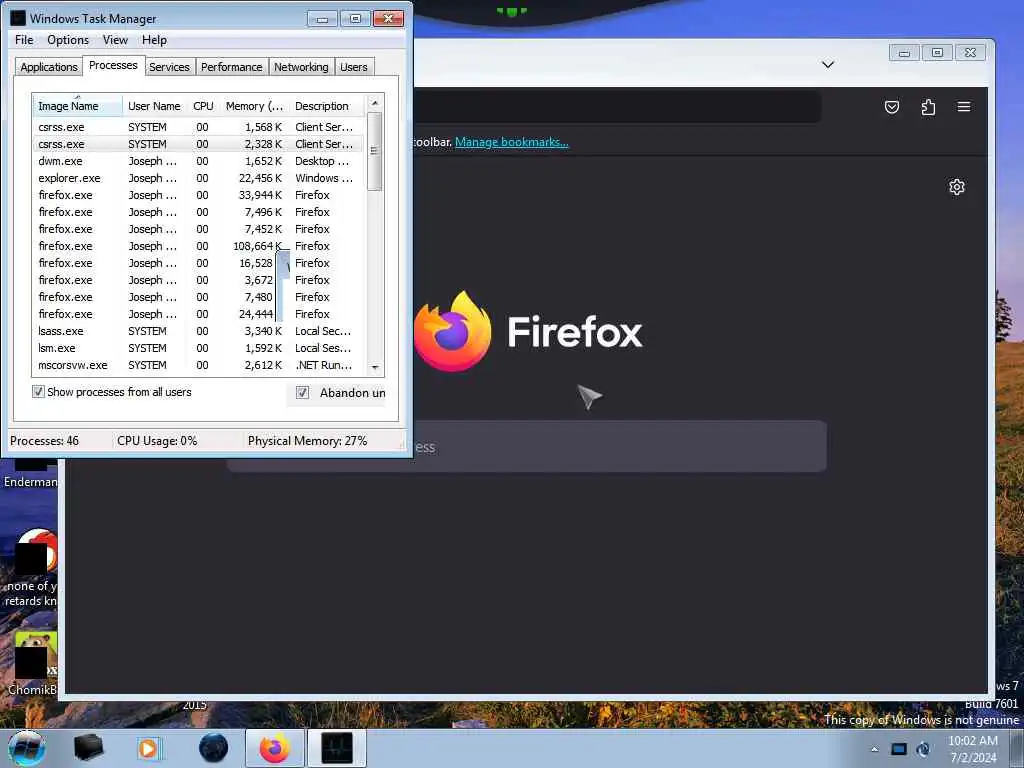
Task: Launch Windows Media Player from taskbar
Action: click(148, 748)
